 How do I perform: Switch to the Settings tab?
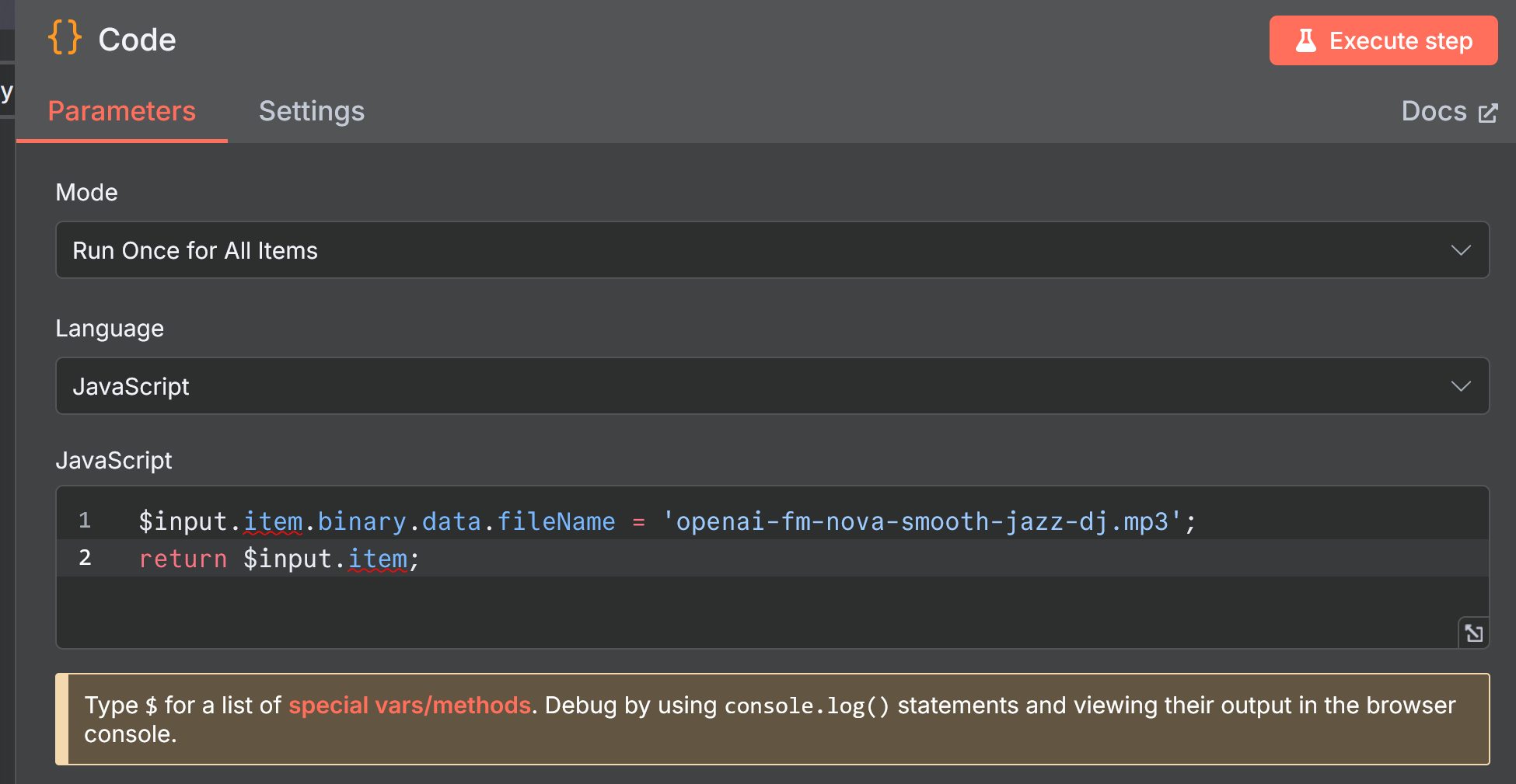[x=311, y=111]
